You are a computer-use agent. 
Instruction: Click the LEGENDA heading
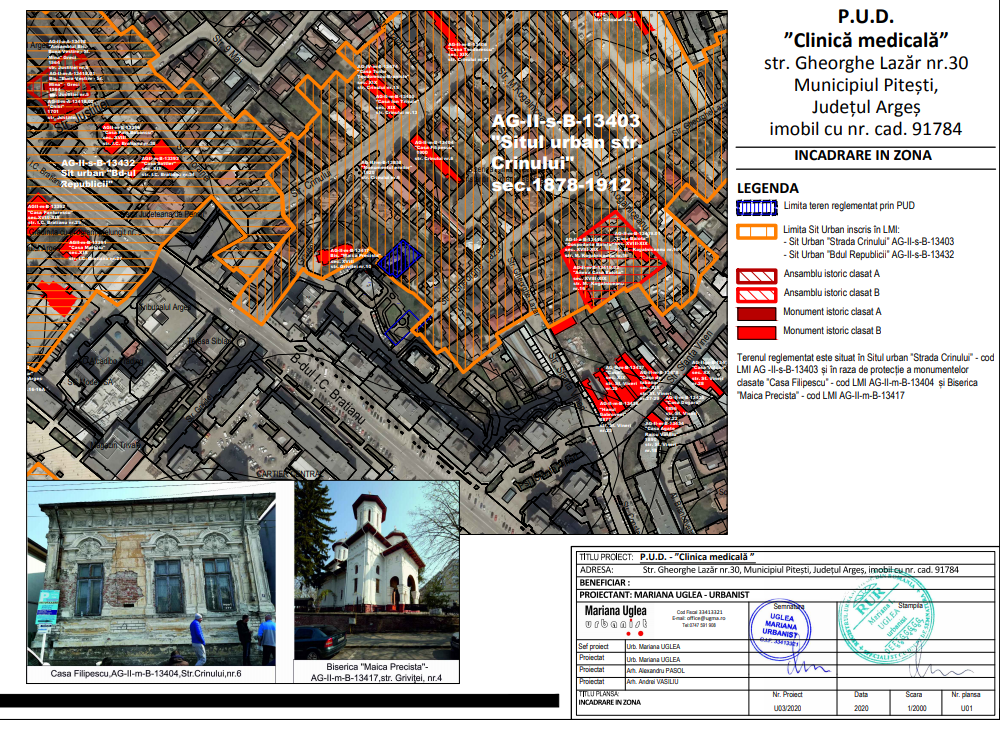click(x=767, y=188)
